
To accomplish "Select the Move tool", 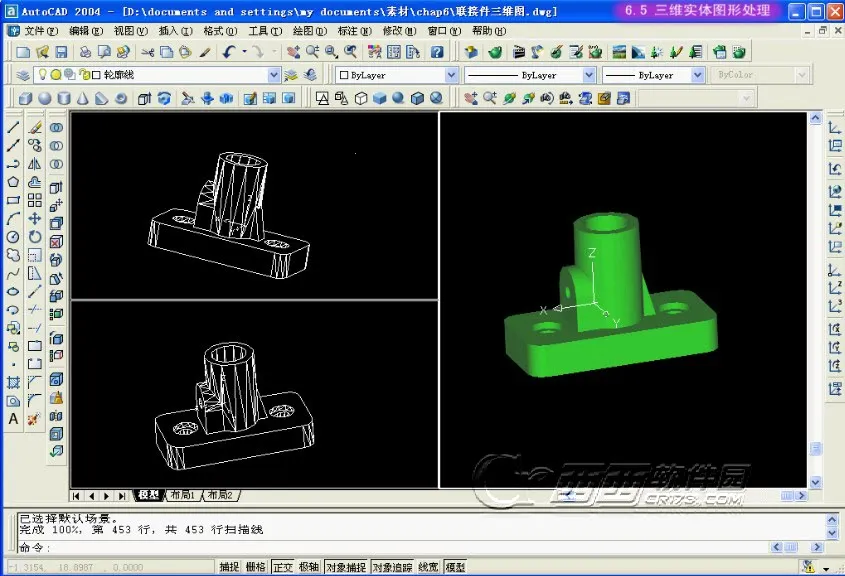I will click(x=38, y=217).
